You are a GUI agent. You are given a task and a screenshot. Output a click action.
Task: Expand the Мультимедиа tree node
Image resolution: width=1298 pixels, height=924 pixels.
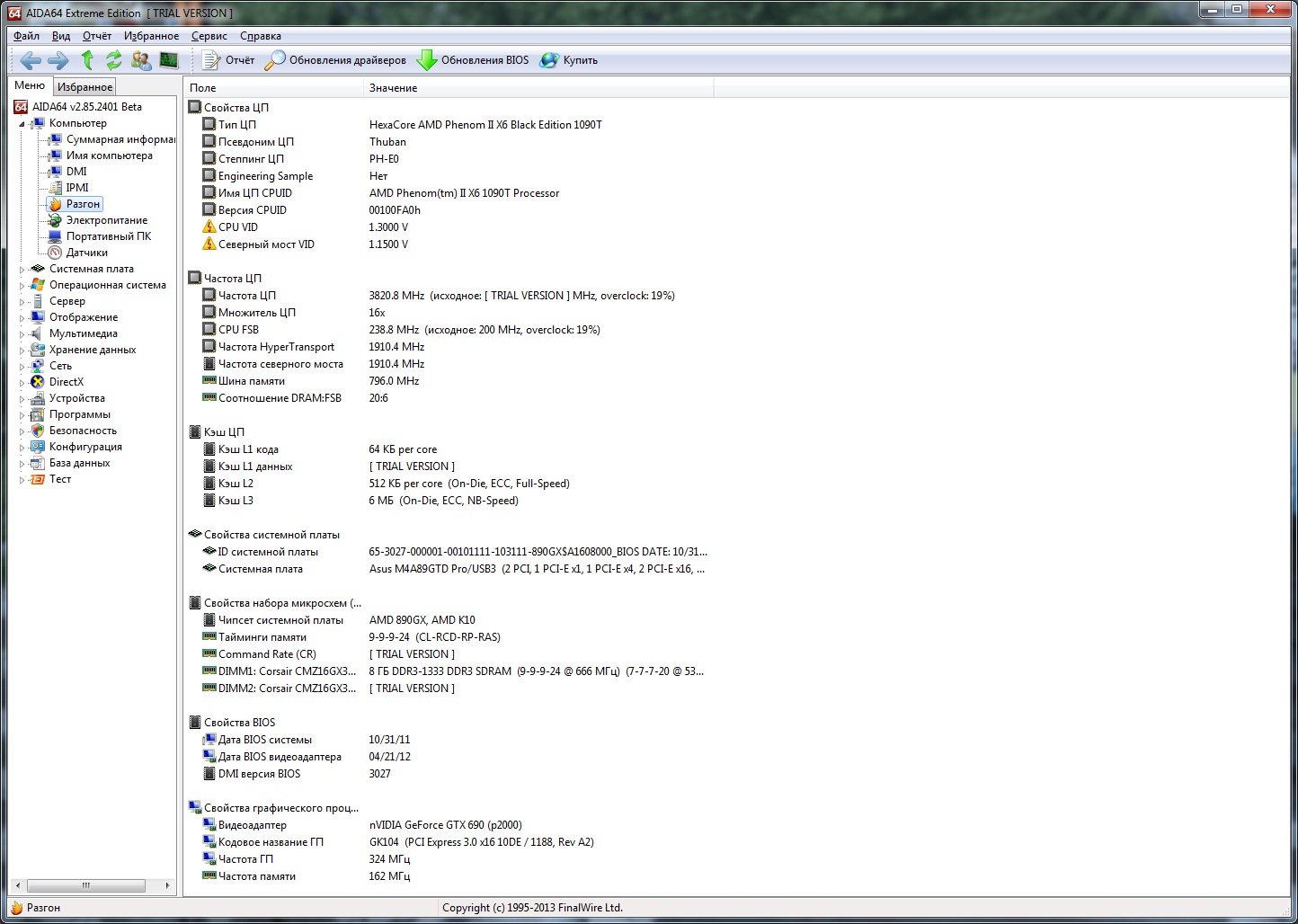tap(22, 334)
